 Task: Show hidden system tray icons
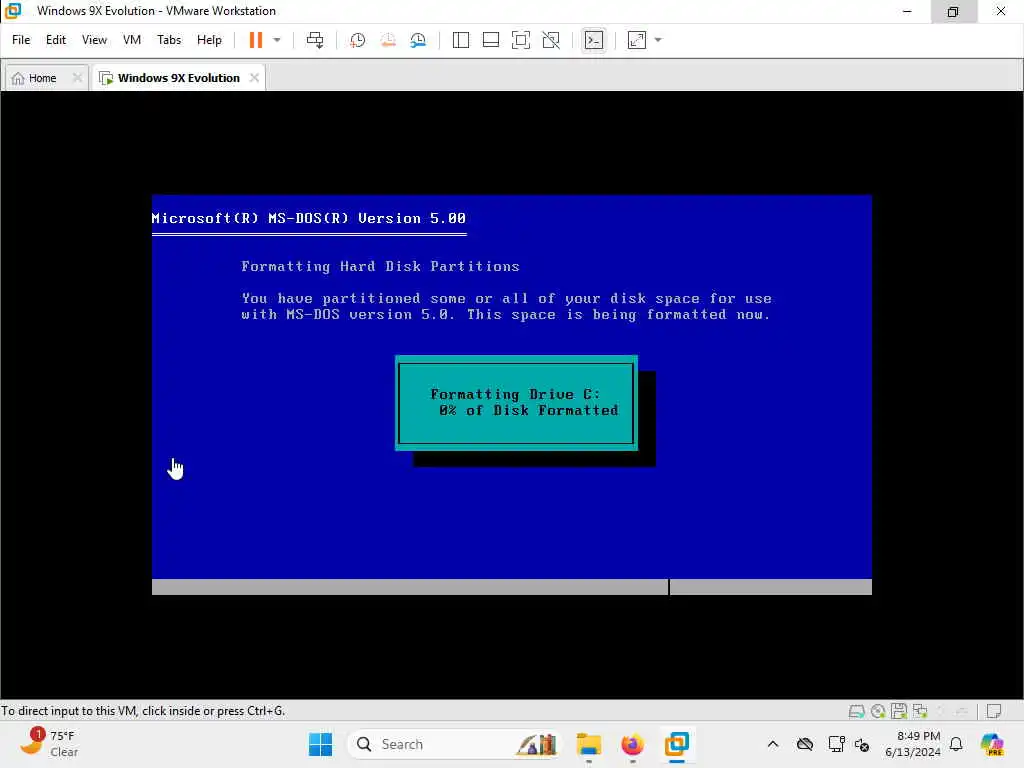(773, 744)
